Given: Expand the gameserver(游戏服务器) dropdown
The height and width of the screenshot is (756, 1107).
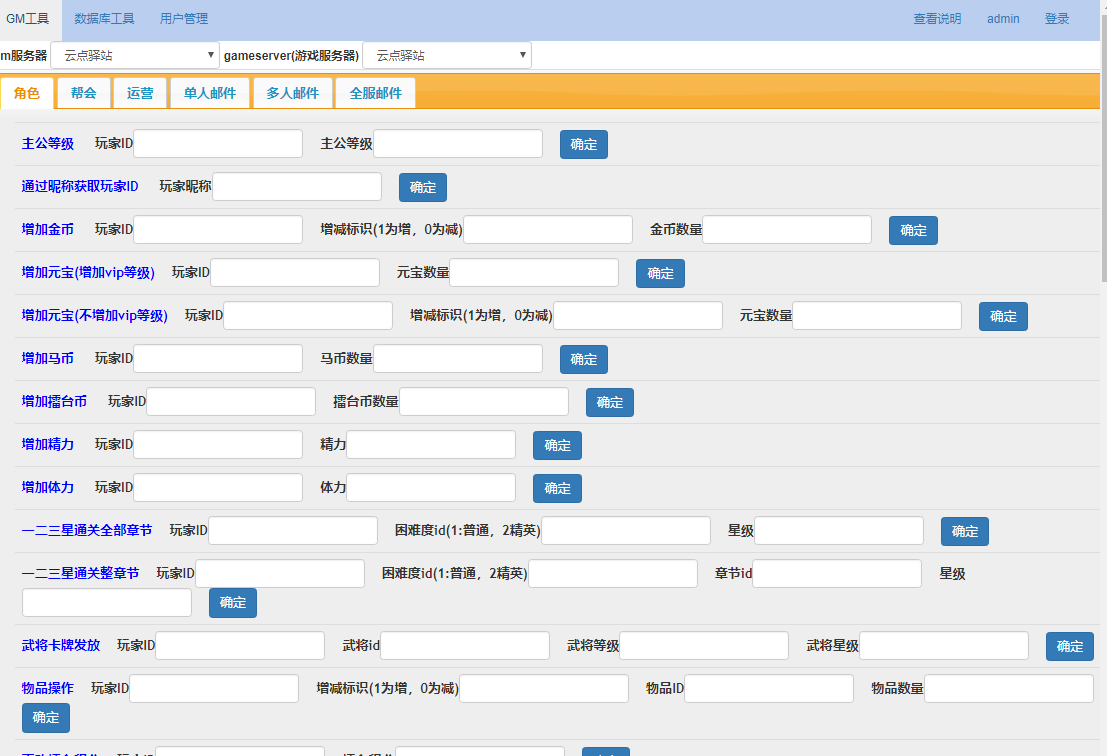Looking at the screenshot, I should point(446,55).
